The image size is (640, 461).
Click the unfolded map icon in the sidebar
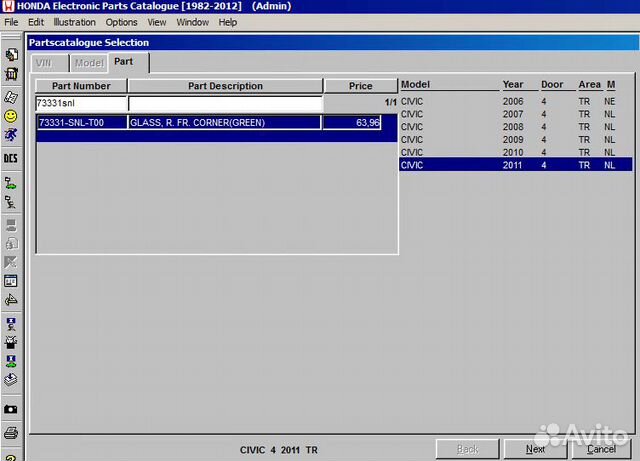11,97
